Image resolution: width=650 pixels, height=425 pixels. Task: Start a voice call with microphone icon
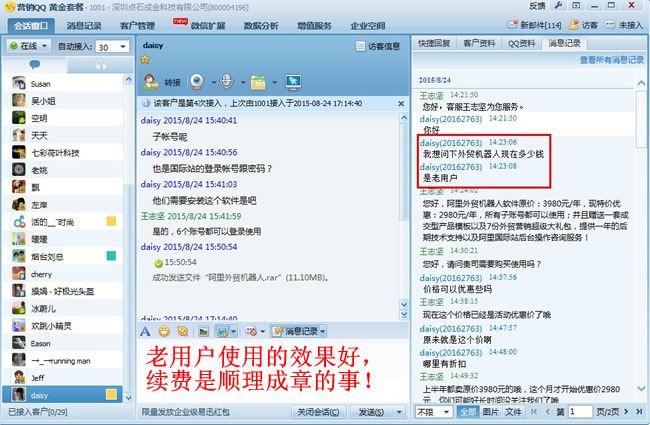227,82
